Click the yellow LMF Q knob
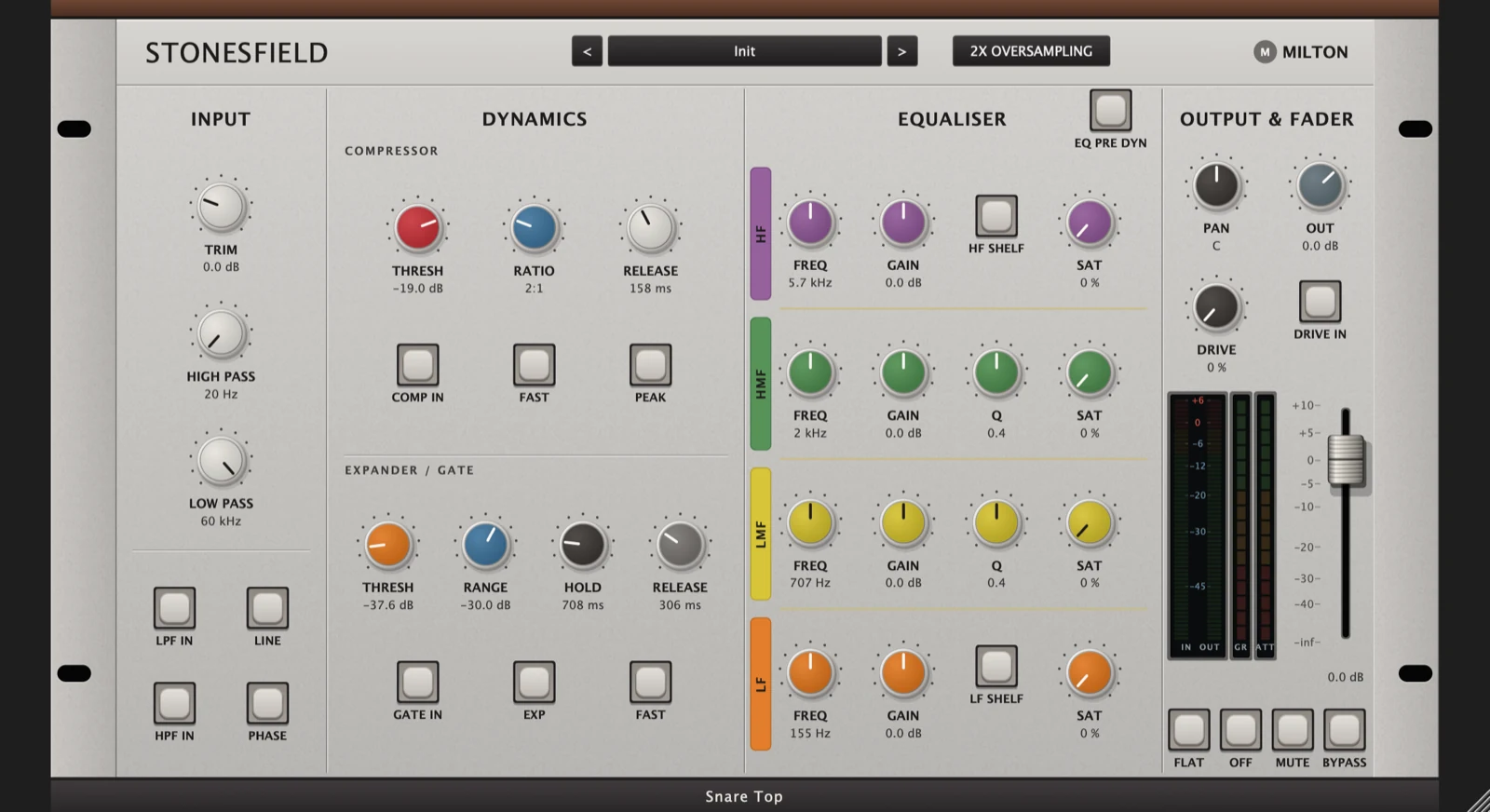Image resolution: width=1490 pixels, height=812 pixels. click(x=996, y=522)
